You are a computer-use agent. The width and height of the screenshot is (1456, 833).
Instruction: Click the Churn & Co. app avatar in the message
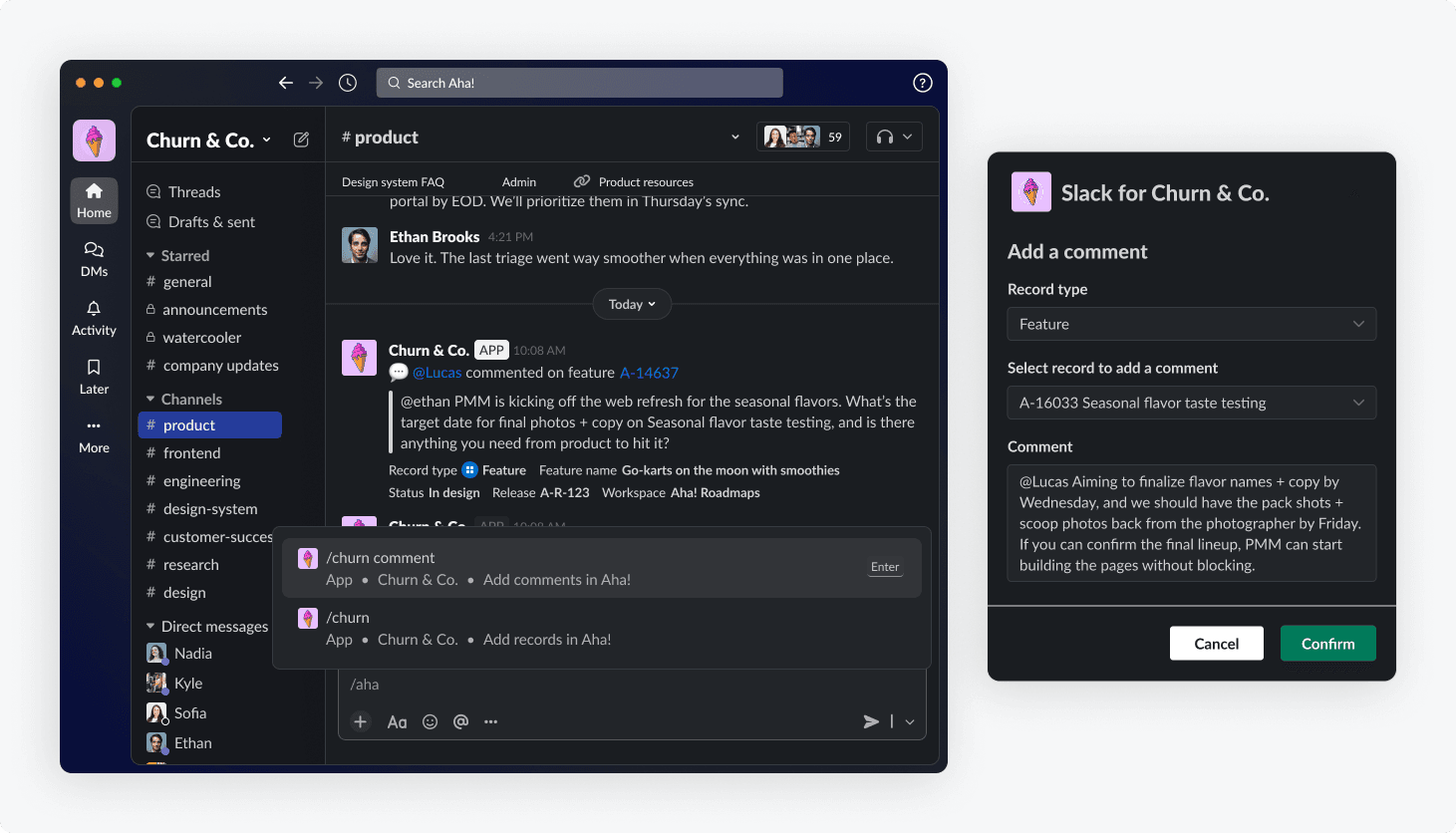click(359, 358)
